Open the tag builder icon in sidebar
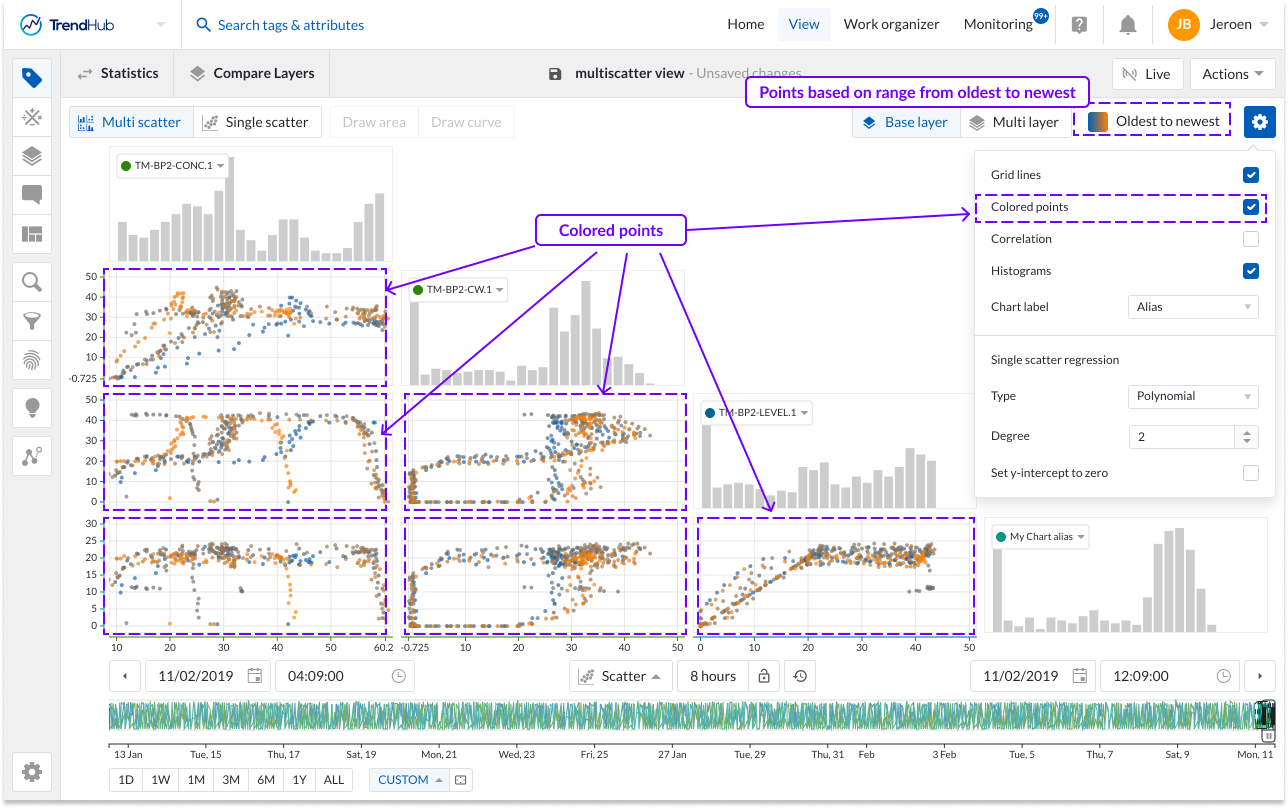1288x808 pixels. click(x=32, y=118)
